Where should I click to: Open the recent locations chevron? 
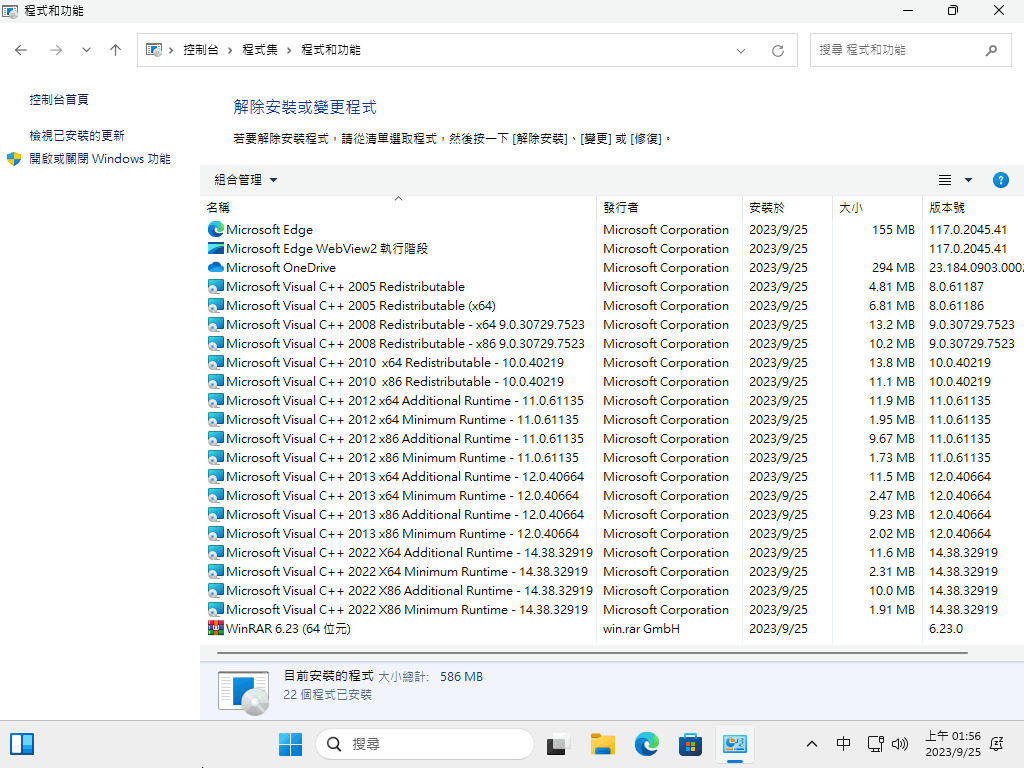coord(86,50)
